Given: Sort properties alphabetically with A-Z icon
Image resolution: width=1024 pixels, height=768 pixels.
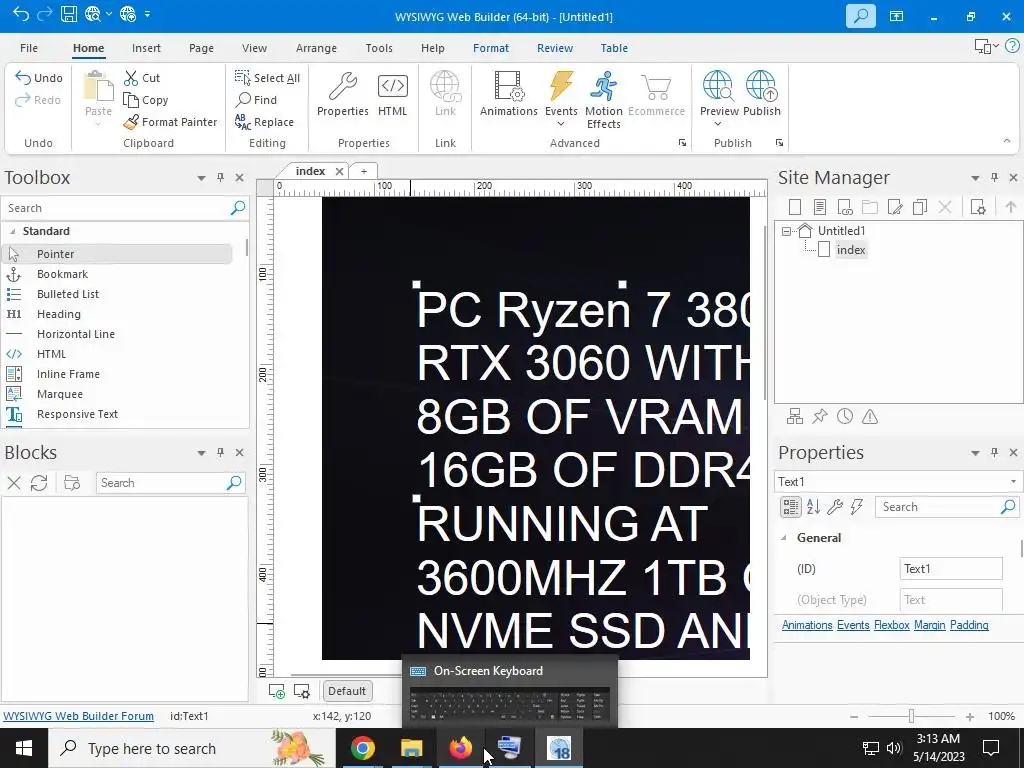Looking at the screenshot, I should pos(813,507).
